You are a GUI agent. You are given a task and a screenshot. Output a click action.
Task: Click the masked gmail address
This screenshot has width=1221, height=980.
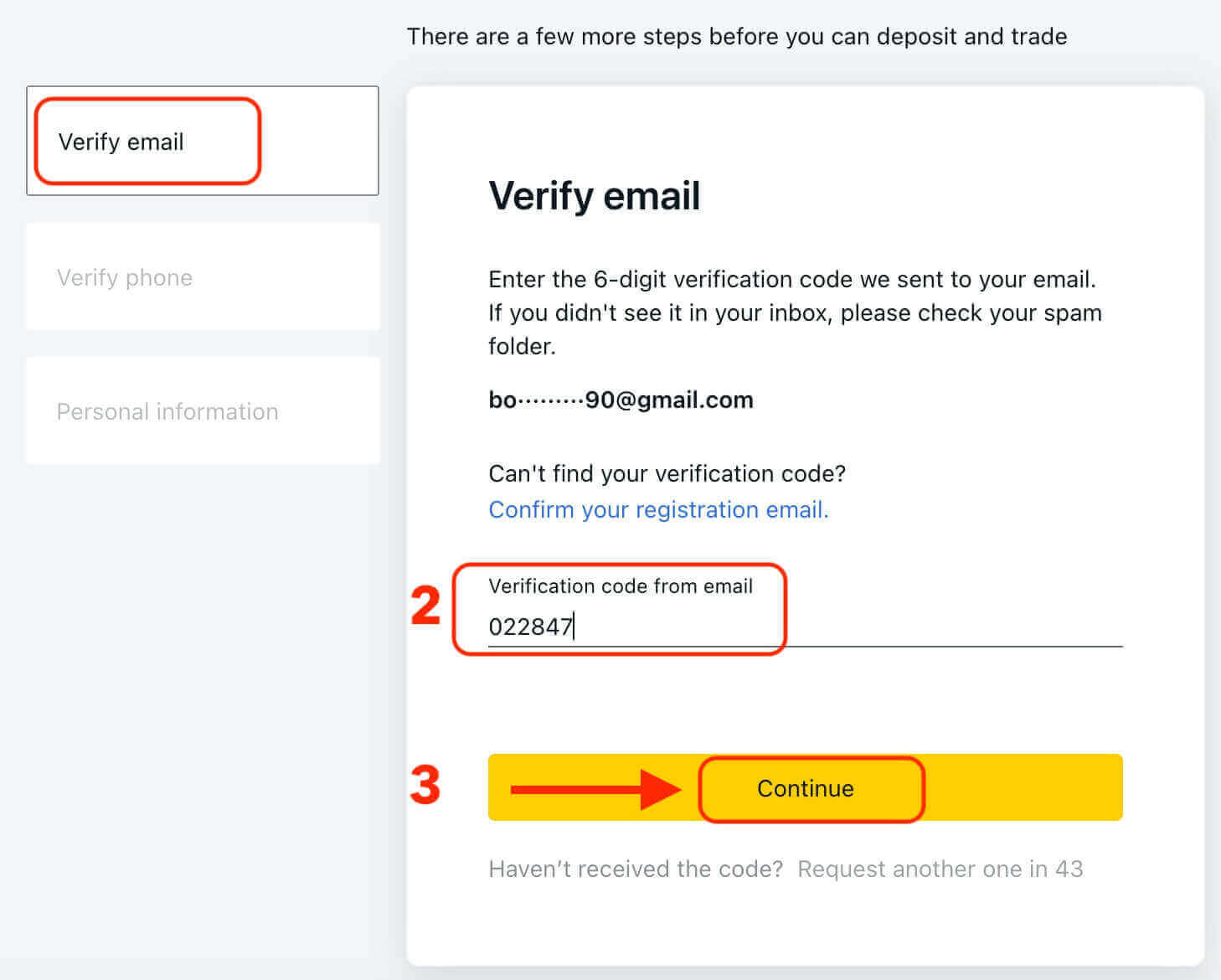click(x=621, y=400)
